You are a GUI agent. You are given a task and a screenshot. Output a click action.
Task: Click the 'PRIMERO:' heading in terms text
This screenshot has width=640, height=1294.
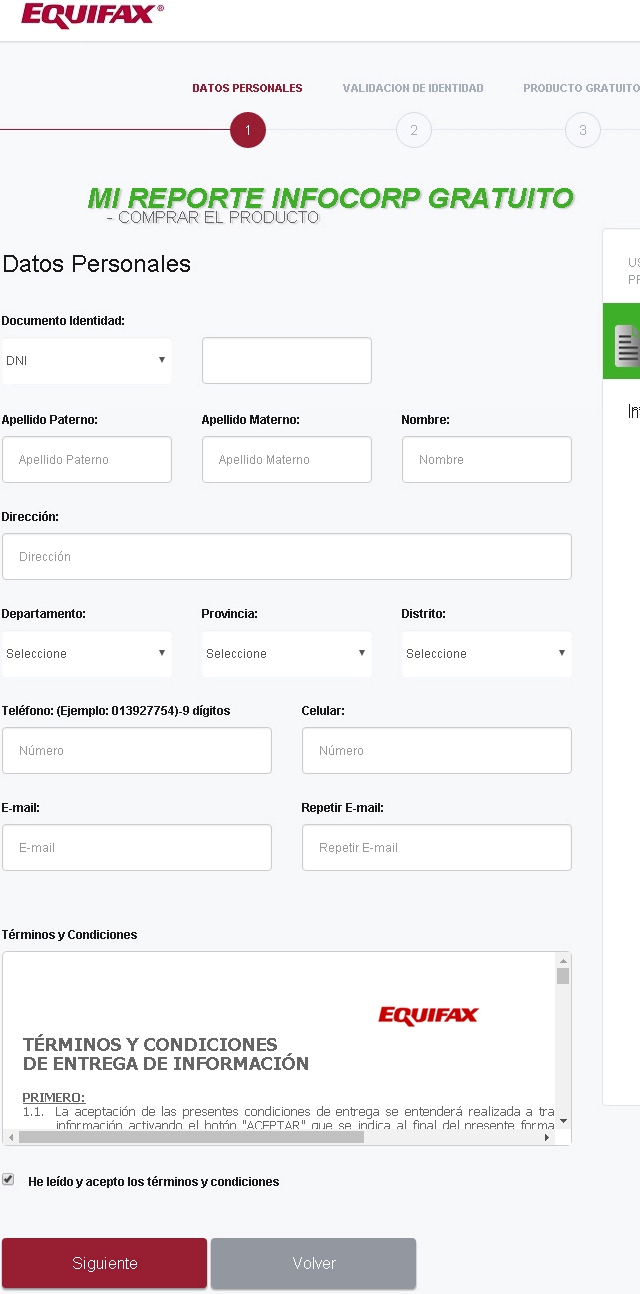click(x=54, y=1097)
